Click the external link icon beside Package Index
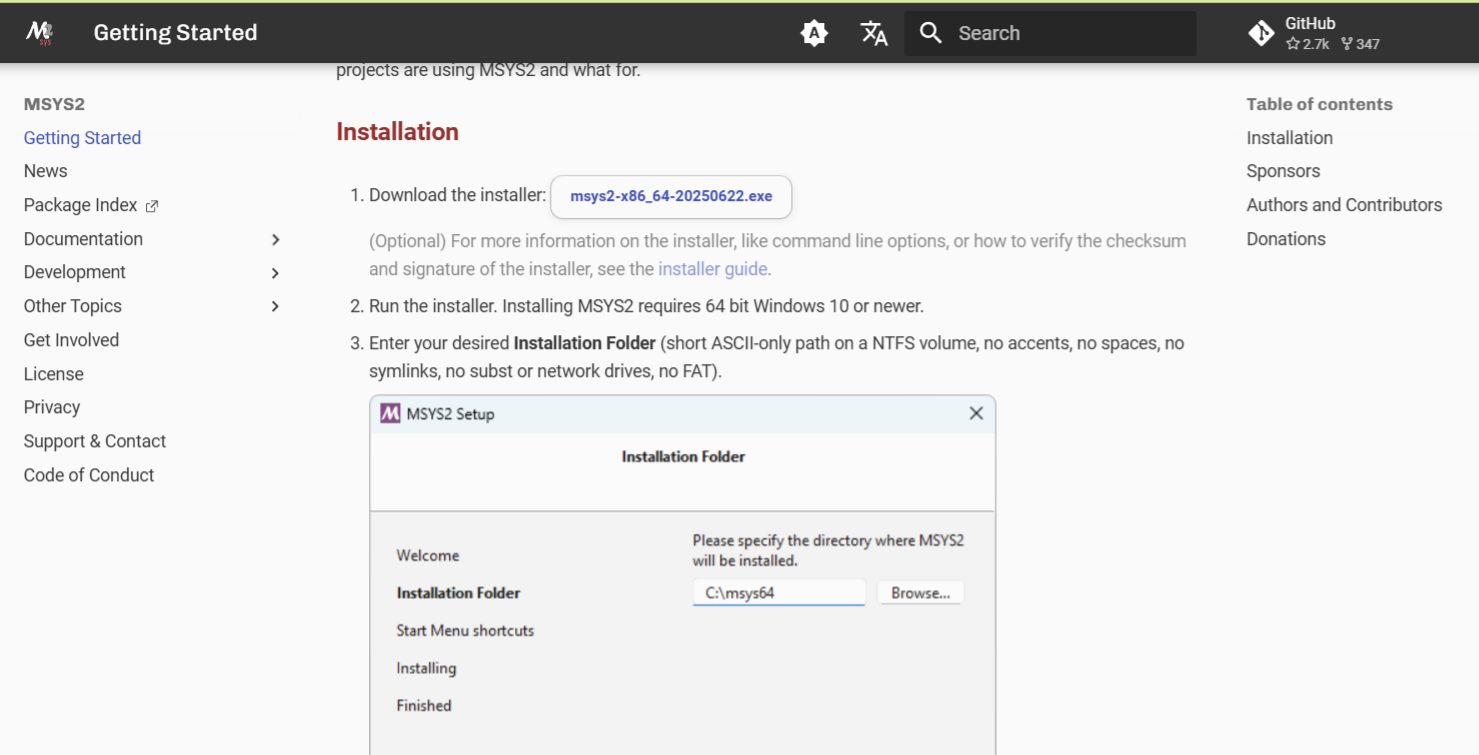This screenshot has width=1479, height=755. (152, 206)
